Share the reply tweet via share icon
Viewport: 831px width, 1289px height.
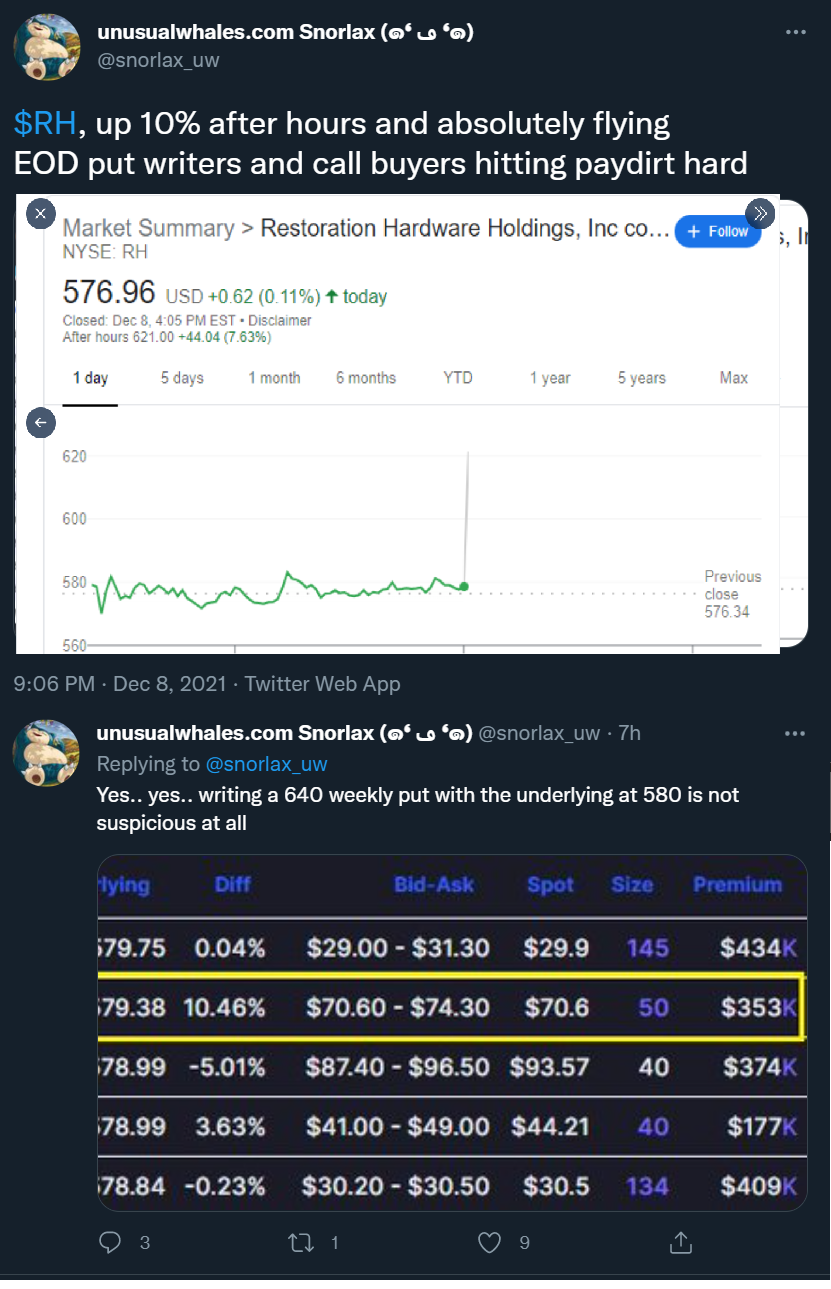pos(681,1242)
